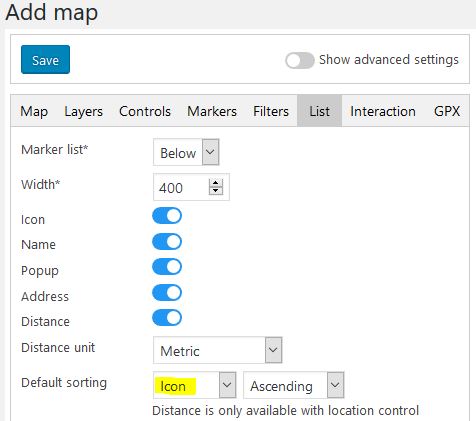Disable the Distance toggle
The width and height of the screenshot is (476, 421).
point(167,318)
